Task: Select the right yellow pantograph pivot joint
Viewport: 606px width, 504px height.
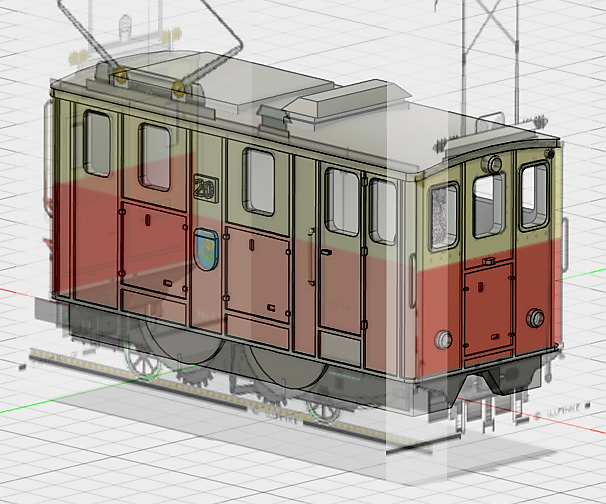Action: tap(179, 89)
